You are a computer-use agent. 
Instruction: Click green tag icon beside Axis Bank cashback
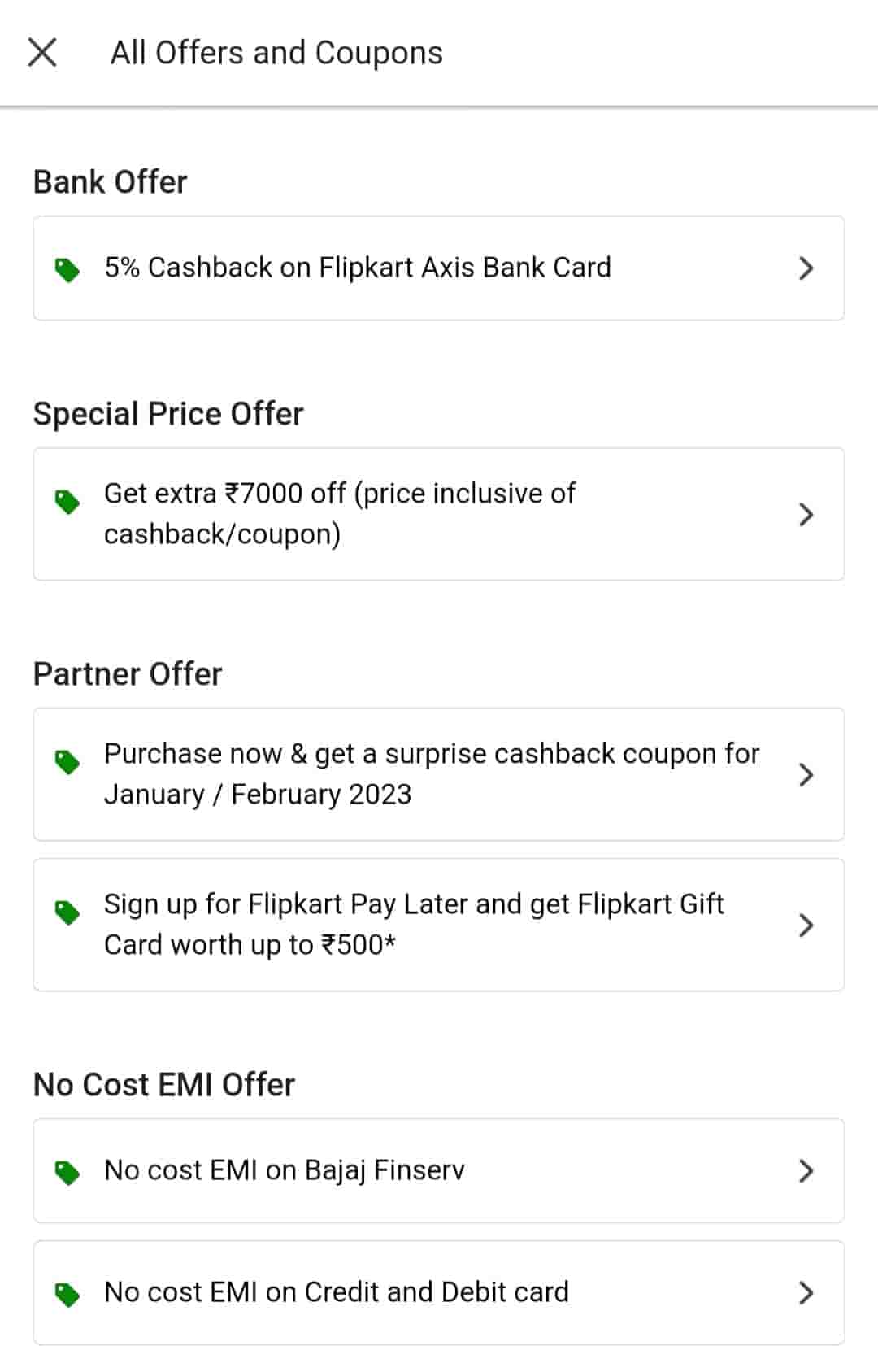tap(67, 269)
